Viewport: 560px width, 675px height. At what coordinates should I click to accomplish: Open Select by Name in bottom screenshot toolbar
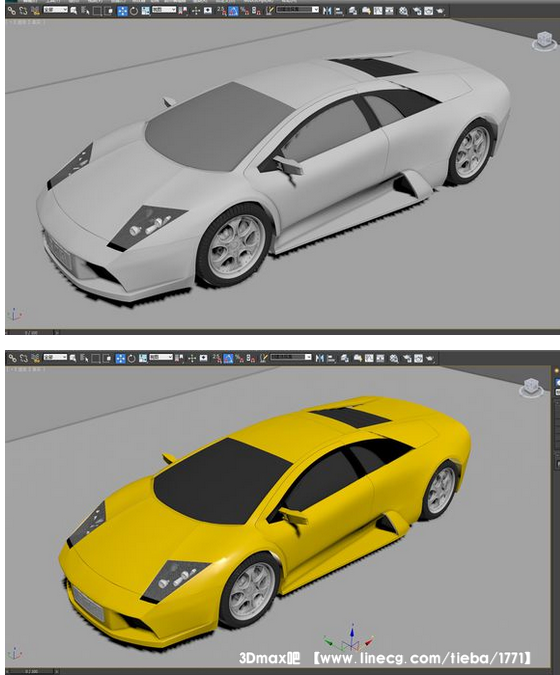click(x=84, y=358)
